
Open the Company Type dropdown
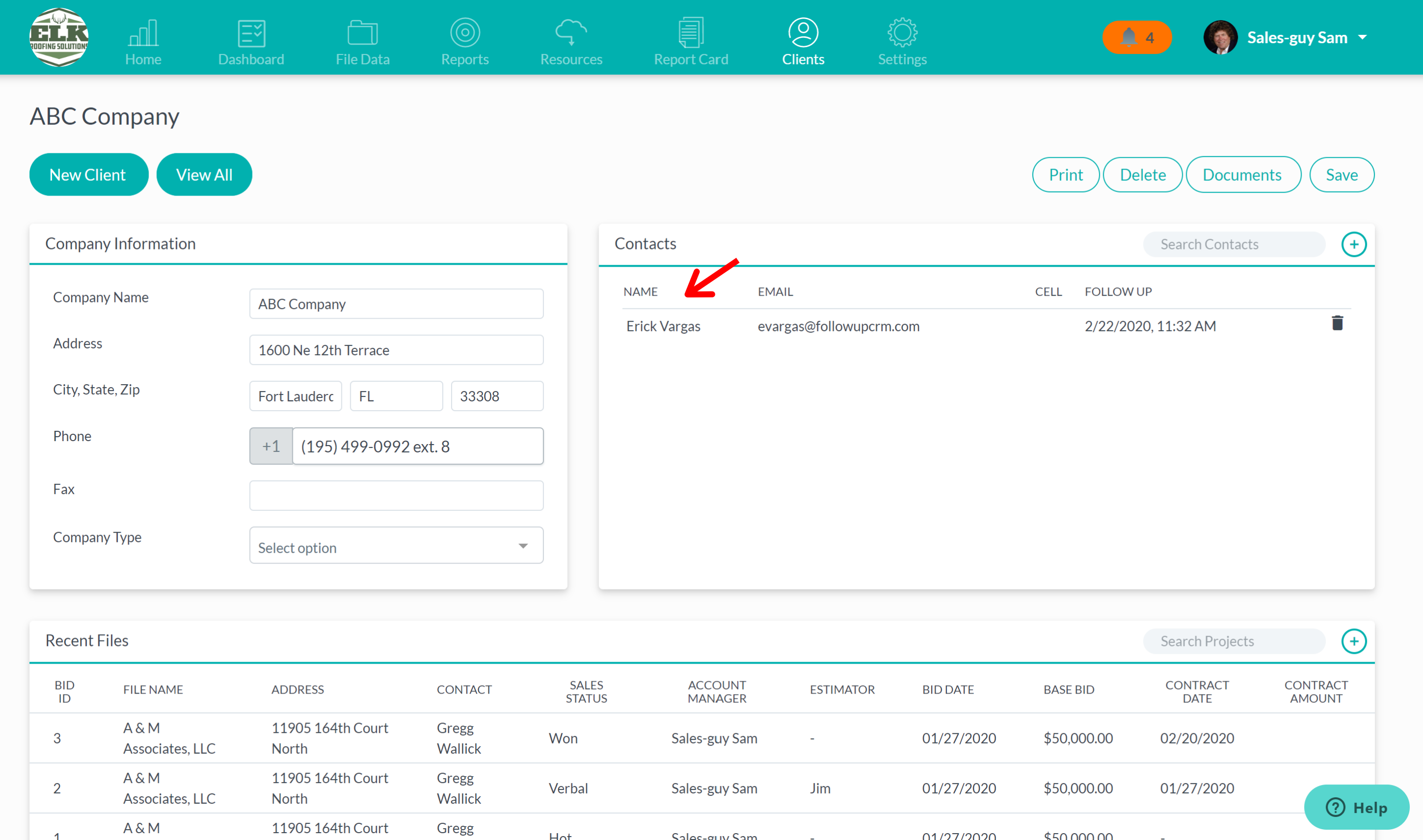click(396, 546)
